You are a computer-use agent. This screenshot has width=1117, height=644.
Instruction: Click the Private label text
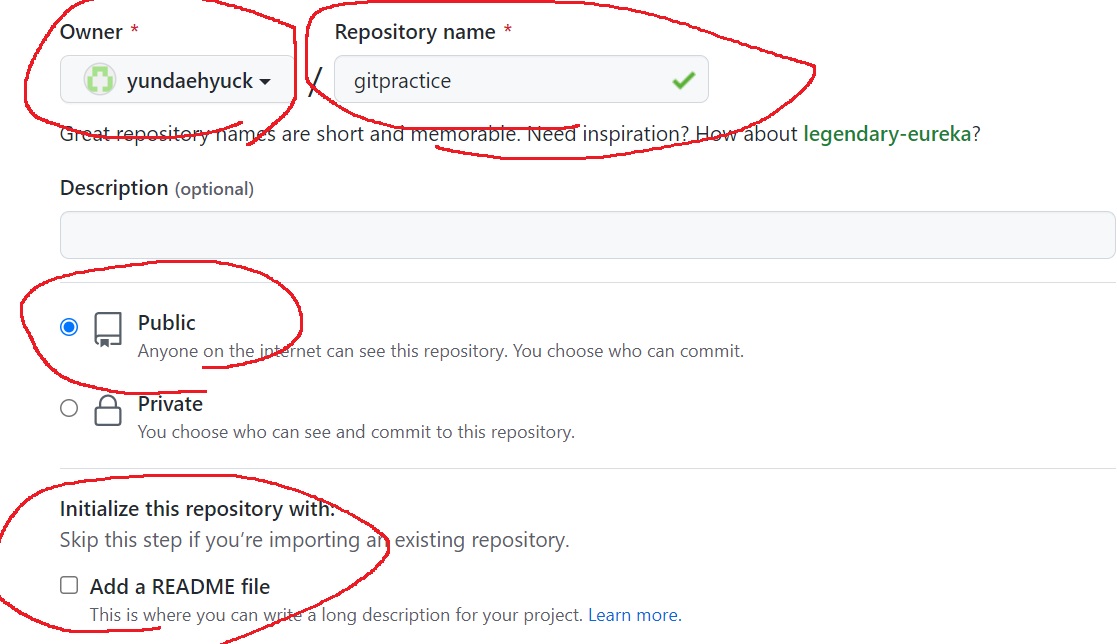pos(170,404)
